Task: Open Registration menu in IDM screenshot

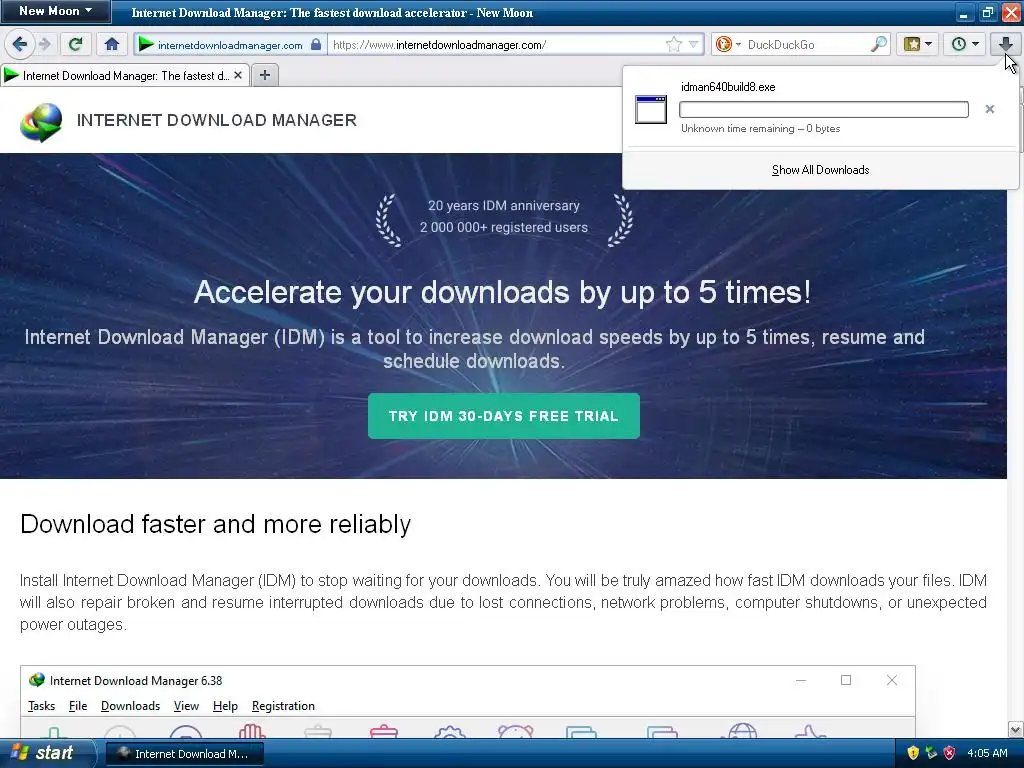Action: pos(283,706)
